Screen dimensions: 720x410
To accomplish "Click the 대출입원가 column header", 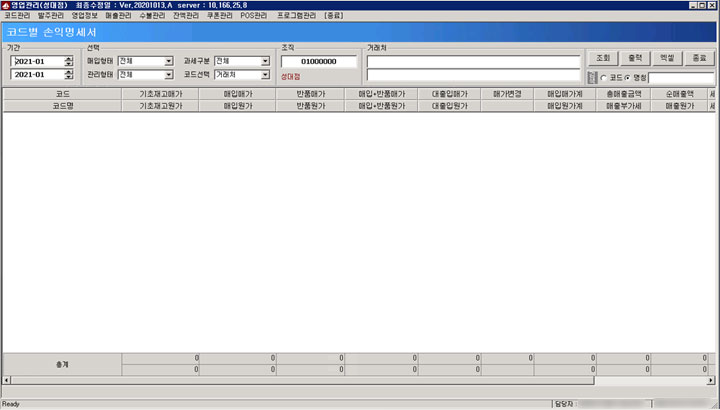I will tap(450, 106).
